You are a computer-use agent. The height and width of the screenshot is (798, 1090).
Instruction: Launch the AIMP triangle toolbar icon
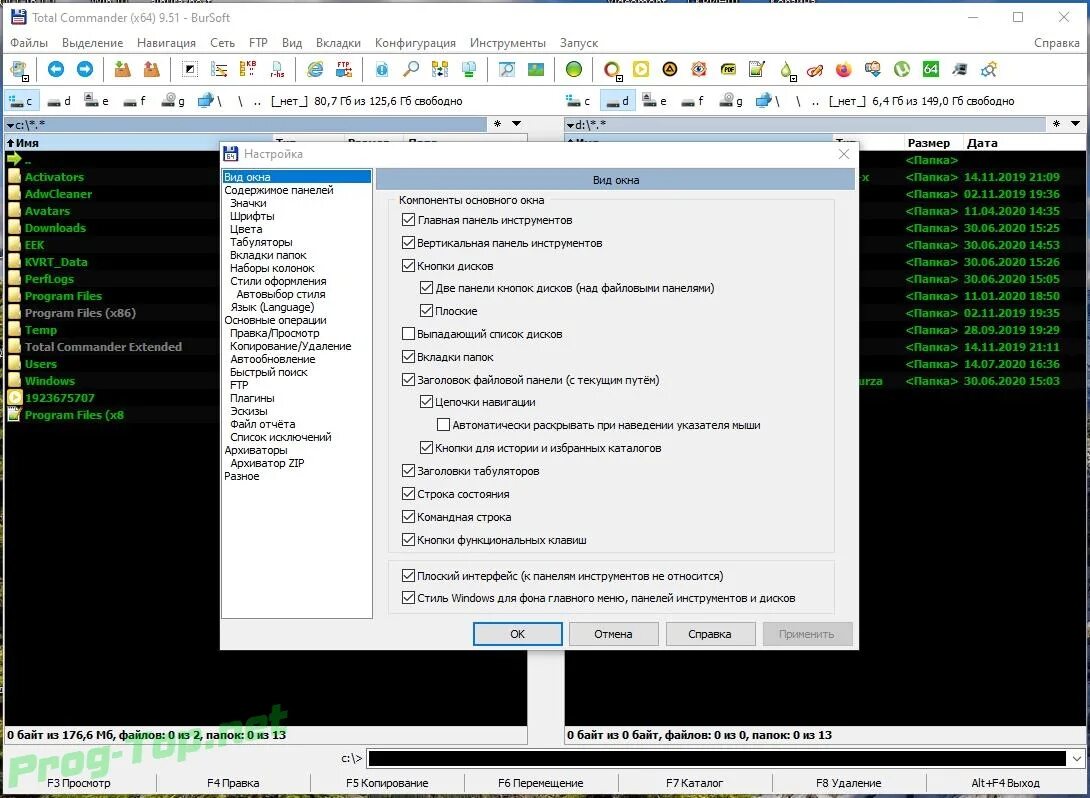click(669, 69)
